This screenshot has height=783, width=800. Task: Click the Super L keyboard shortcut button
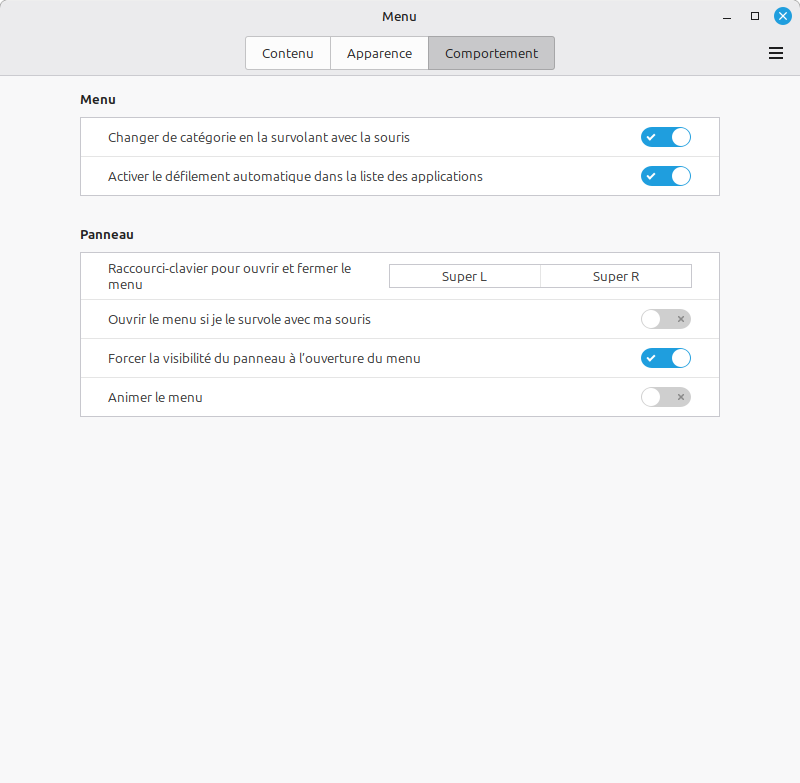click(x=464, y=276)
